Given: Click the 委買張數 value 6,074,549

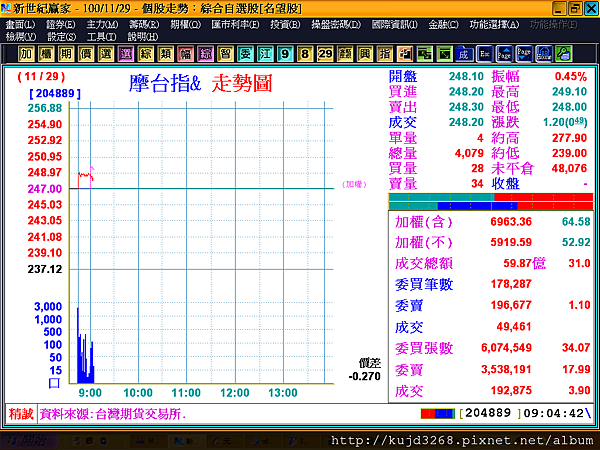Looking at the screenshot, I should (x=506, y=347).
